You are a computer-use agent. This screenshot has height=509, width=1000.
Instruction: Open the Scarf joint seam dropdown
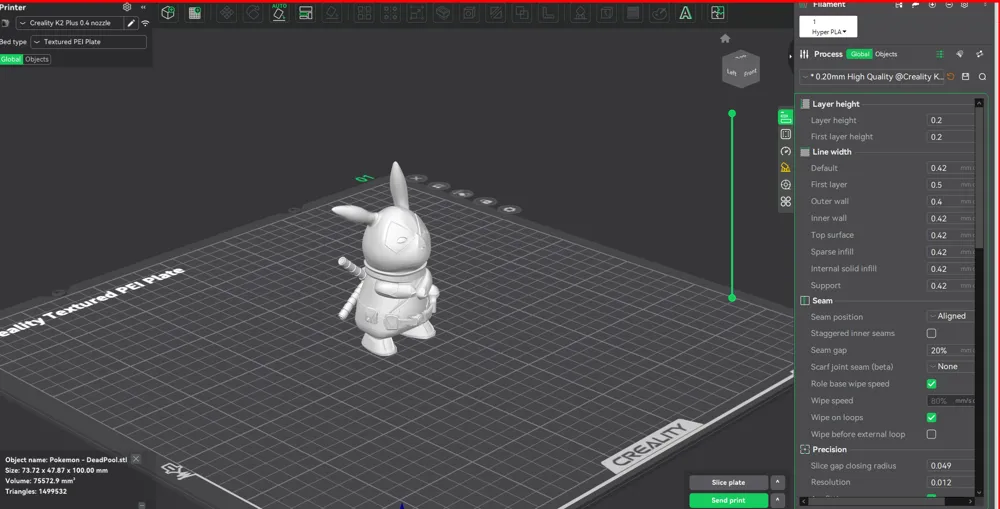(950, 367)
